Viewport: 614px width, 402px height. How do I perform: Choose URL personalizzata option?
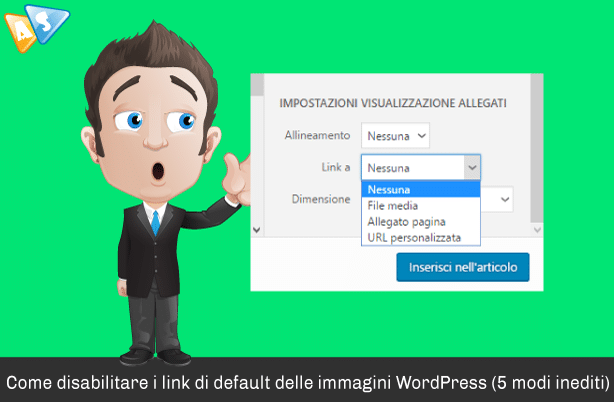click(x=421, y=238)
